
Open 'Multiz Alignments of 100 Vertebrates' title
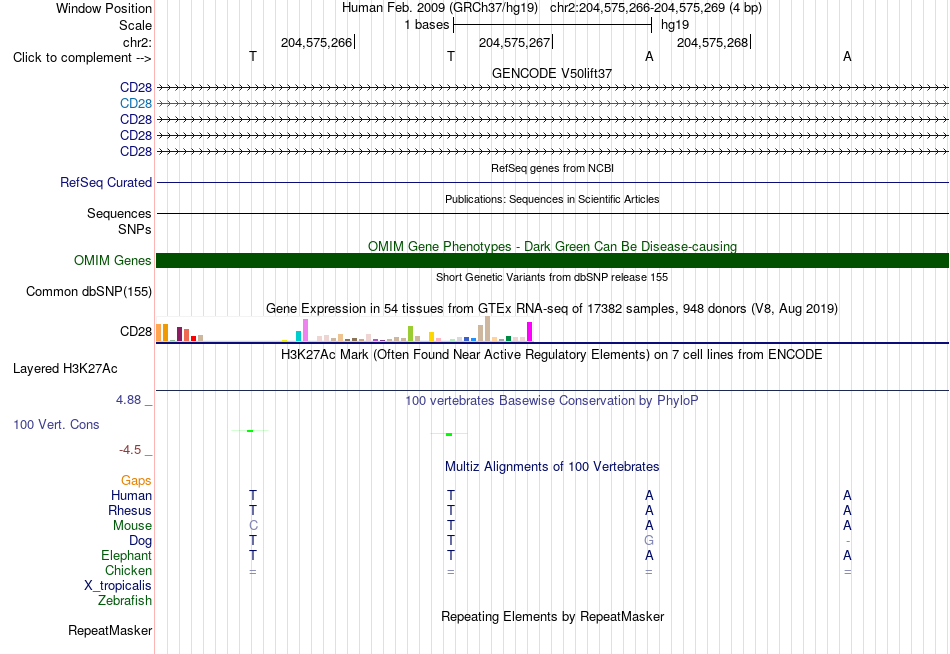[x=552, y=467]
